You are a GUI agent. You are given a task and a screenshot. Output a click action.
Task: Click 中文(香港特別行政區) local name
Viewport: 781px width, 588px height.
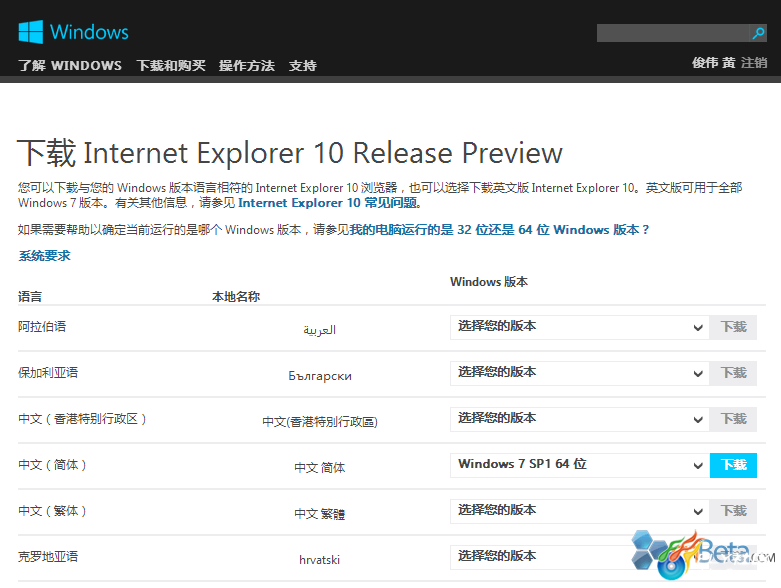320,422
